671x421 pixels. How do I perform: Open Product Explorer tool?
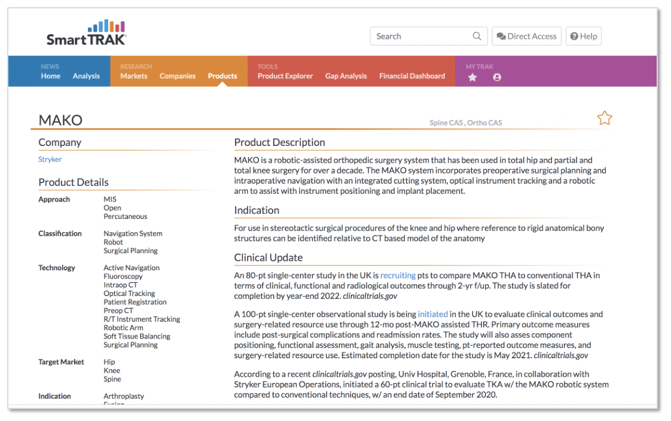coord(285,76)
